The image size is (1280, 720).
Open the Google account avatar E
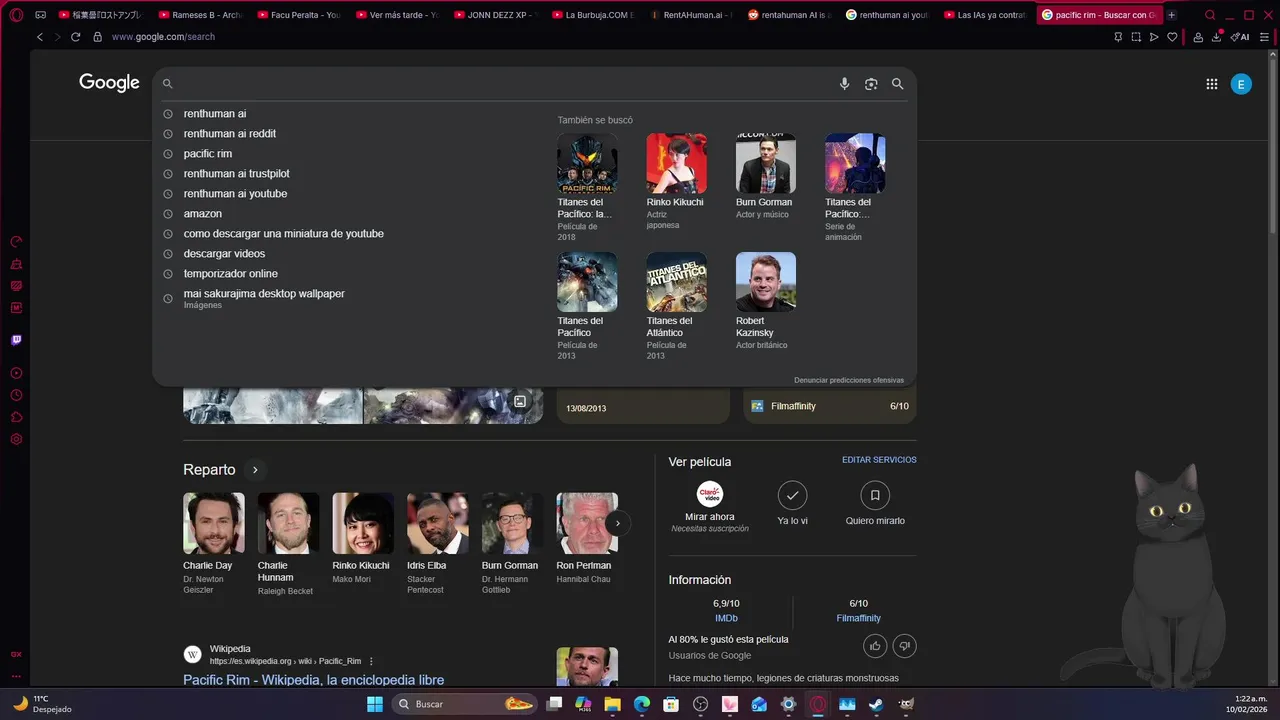1241,84
